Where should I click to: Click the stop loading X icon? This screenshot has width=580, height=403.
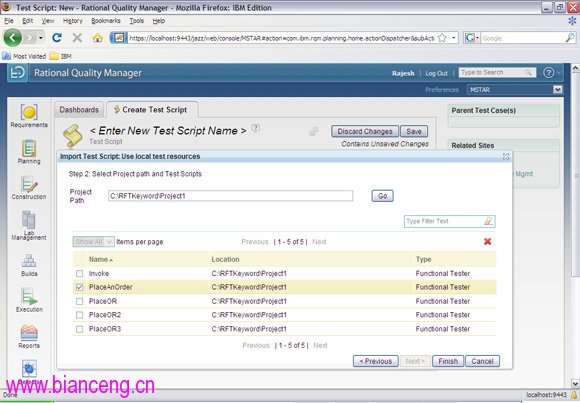point(77,38)
